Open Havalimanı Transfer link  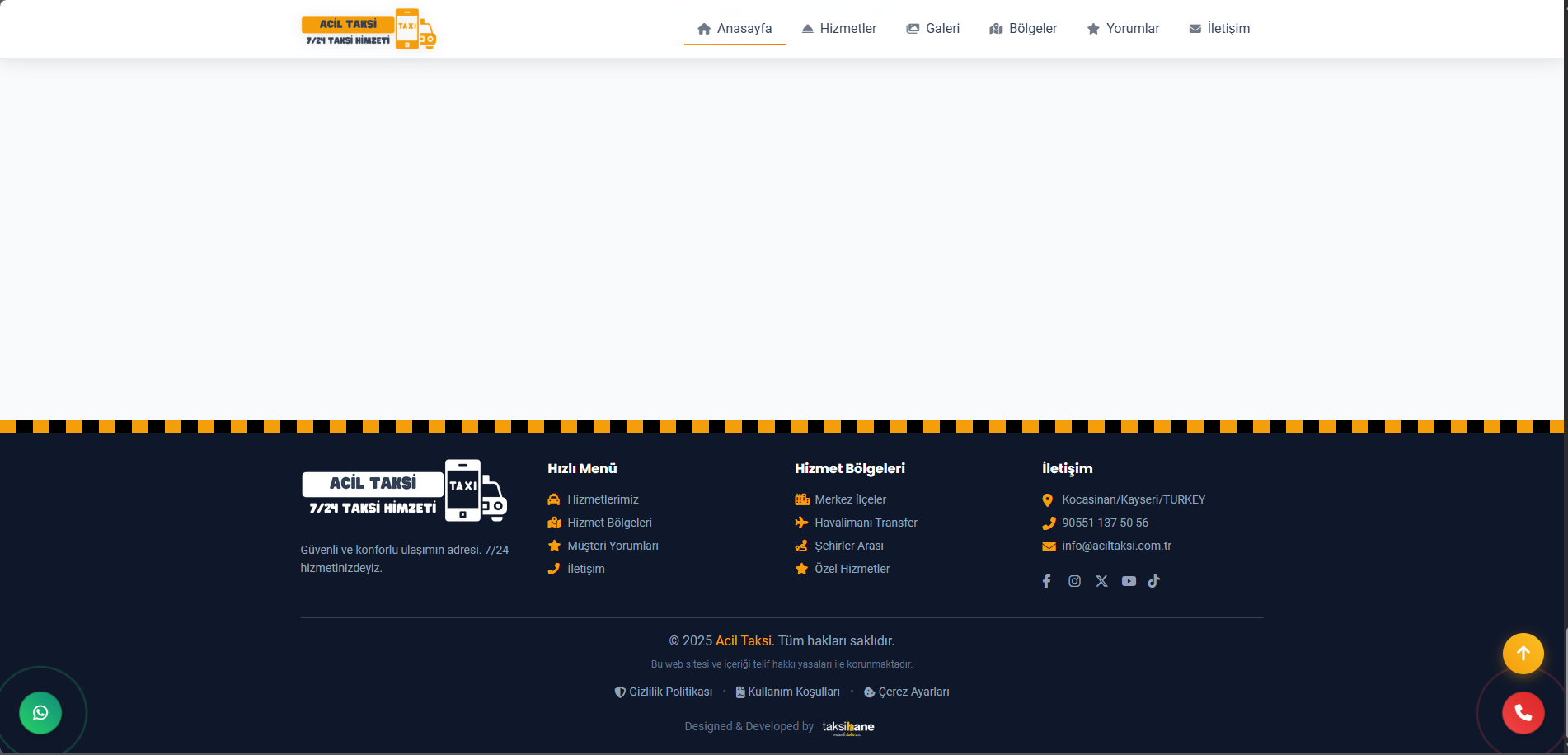pyautogui.click(x=866, y=523)
